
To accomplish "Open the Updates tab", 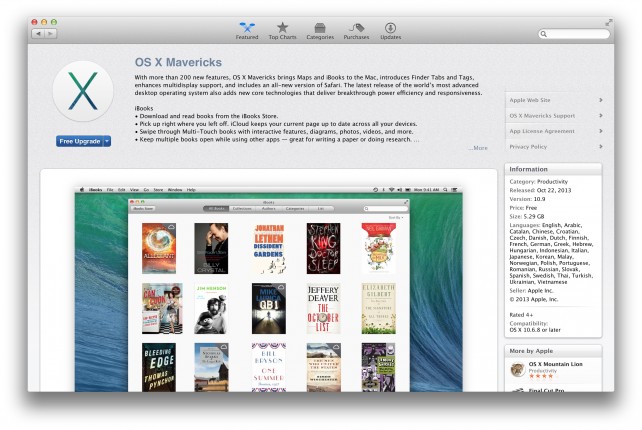I will click(390, 31).
